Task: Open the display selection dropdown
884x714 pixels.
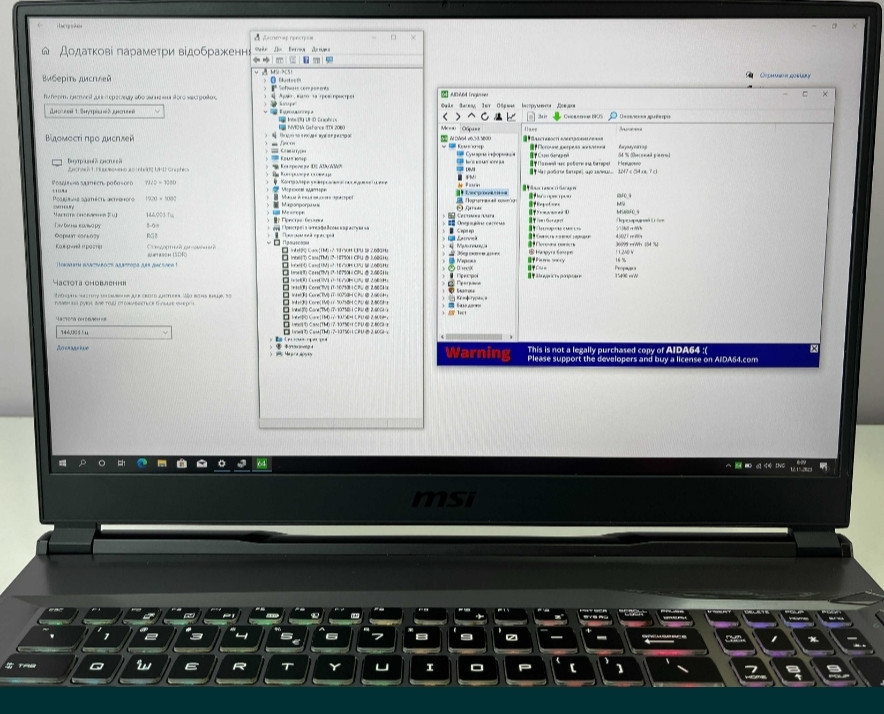Action: coord(103,111)
